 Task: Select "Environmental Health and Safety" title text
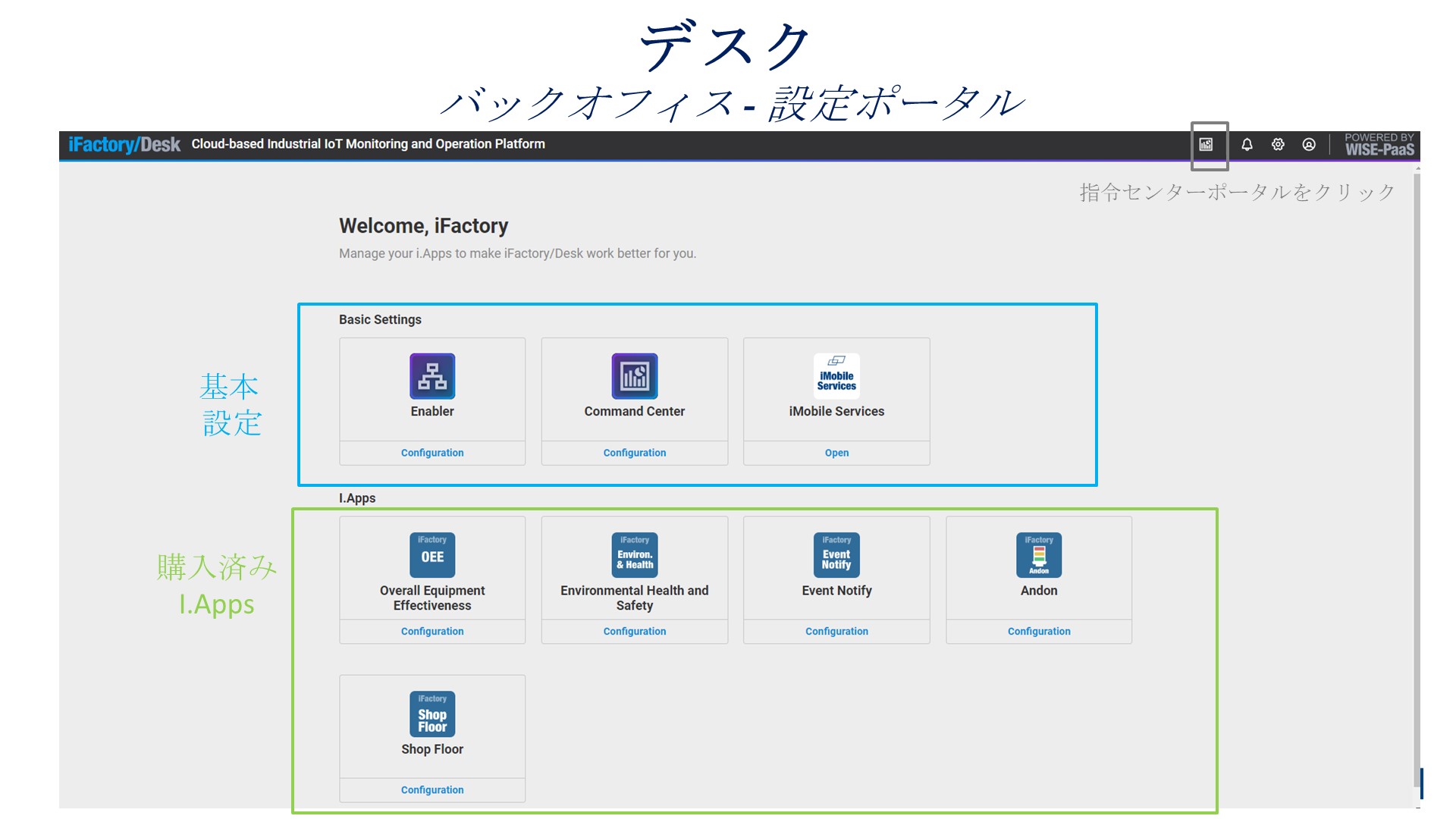pos(635,598)
